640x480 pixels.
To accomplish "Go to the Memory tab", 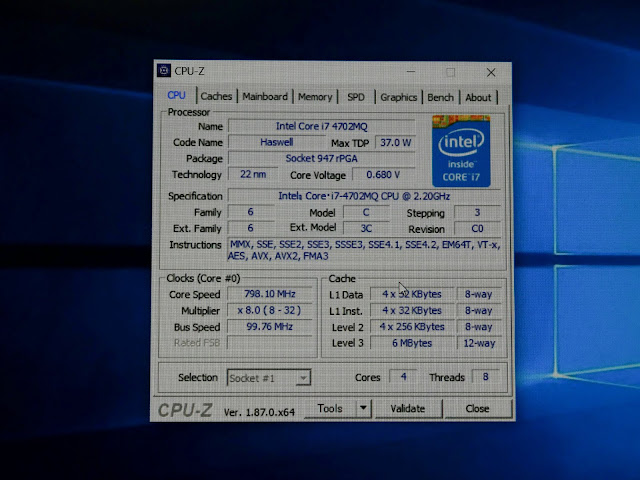I will 315,97.
